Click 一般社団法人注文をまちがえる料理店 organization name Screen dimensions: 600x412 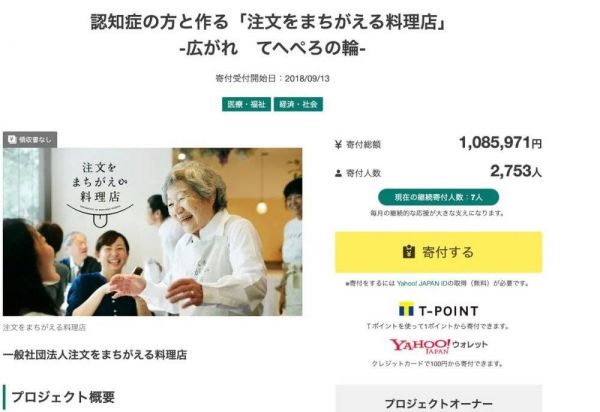(x=95, y=355)
